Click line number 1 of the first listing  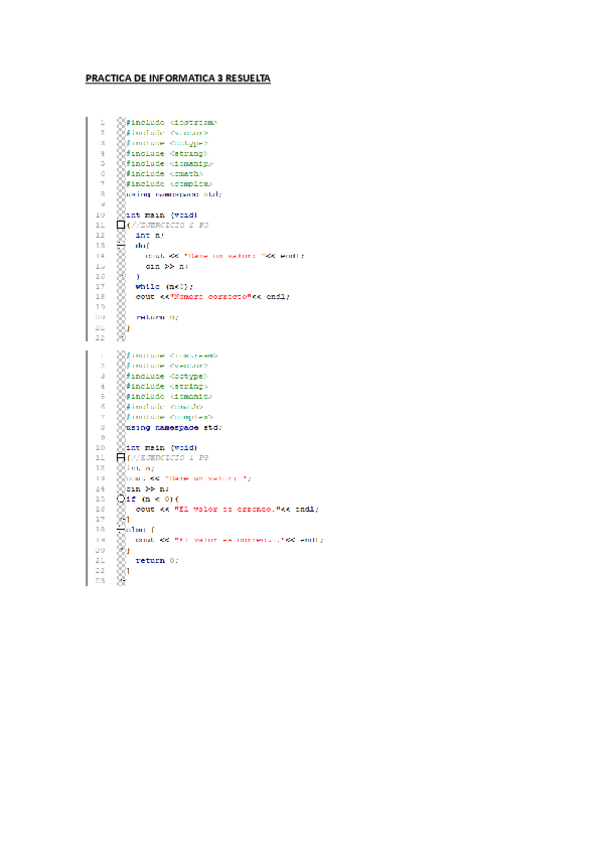102,122
